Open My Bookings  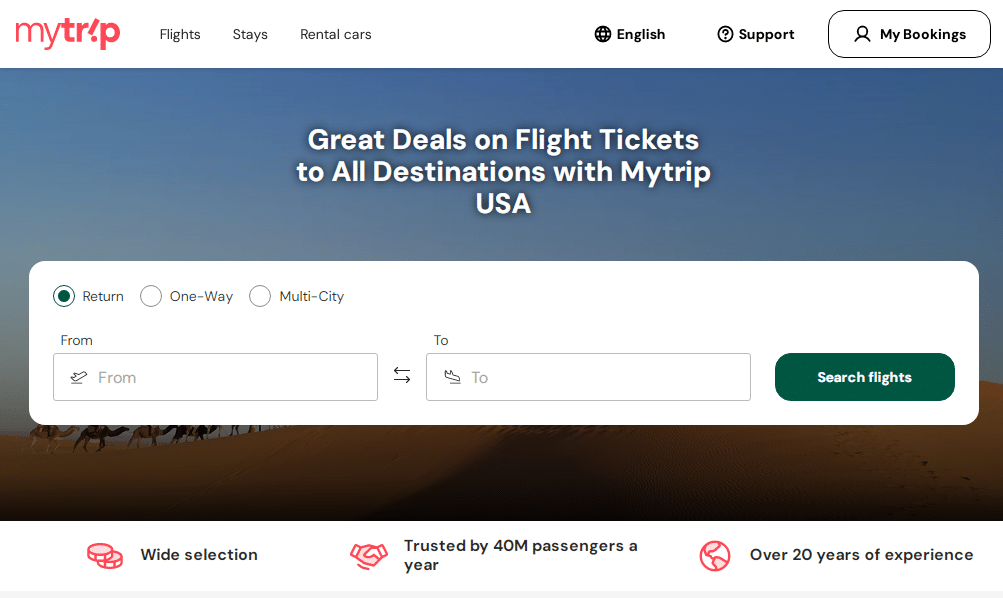[910, 34]
